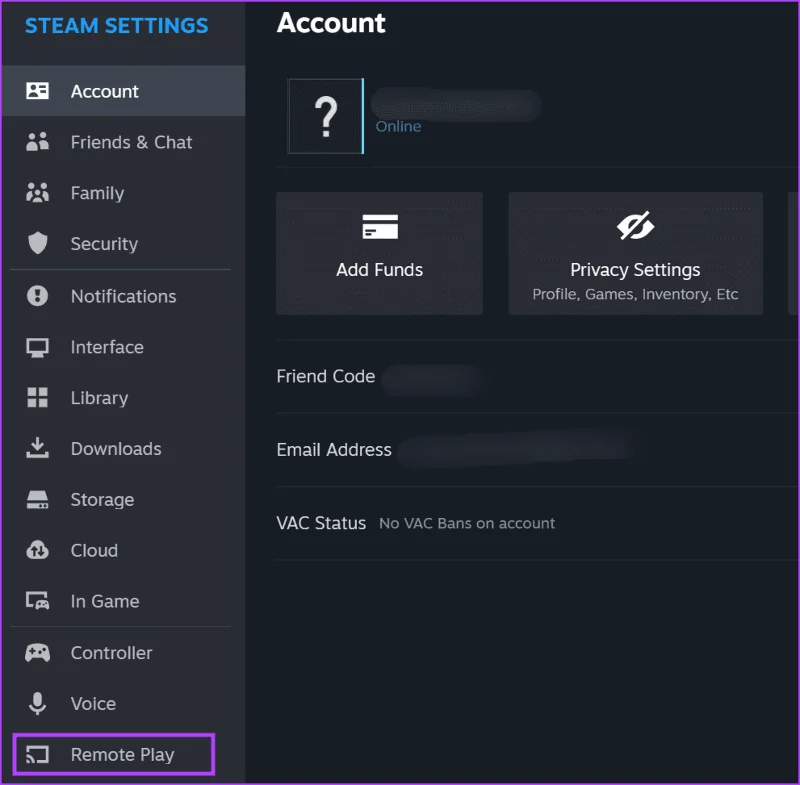Click the Remote Play cast icon
The height and width of the screenshot is (785, 800).
pyautogui.click(x=37, y=754)
